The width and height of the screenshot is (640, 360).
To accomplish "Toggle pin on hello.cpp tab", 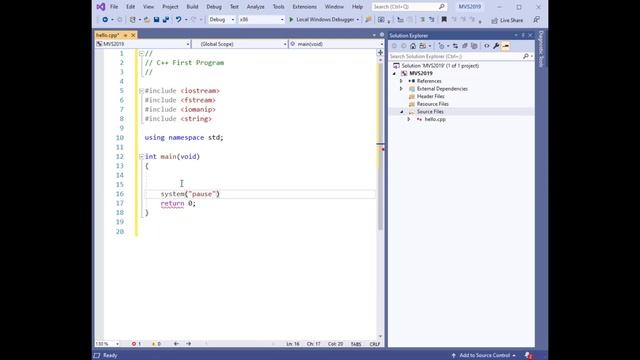I will tap(125, 35).
